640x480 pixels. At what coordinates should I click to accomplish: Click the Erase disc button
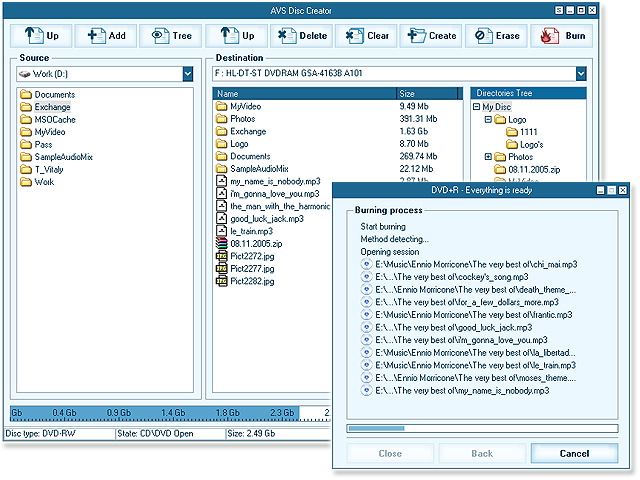click(497, 36)
